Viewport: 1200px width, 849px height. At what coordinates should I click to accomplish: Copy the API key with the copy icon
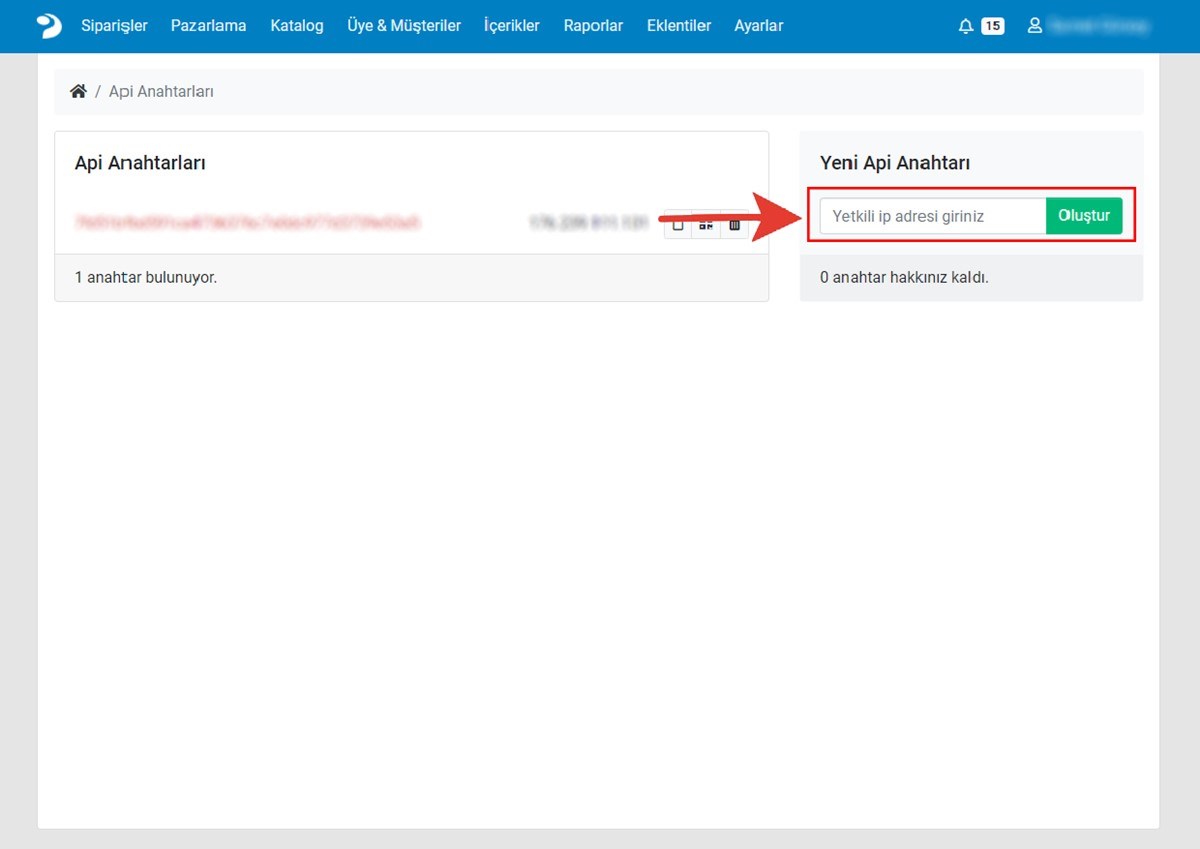678,225
